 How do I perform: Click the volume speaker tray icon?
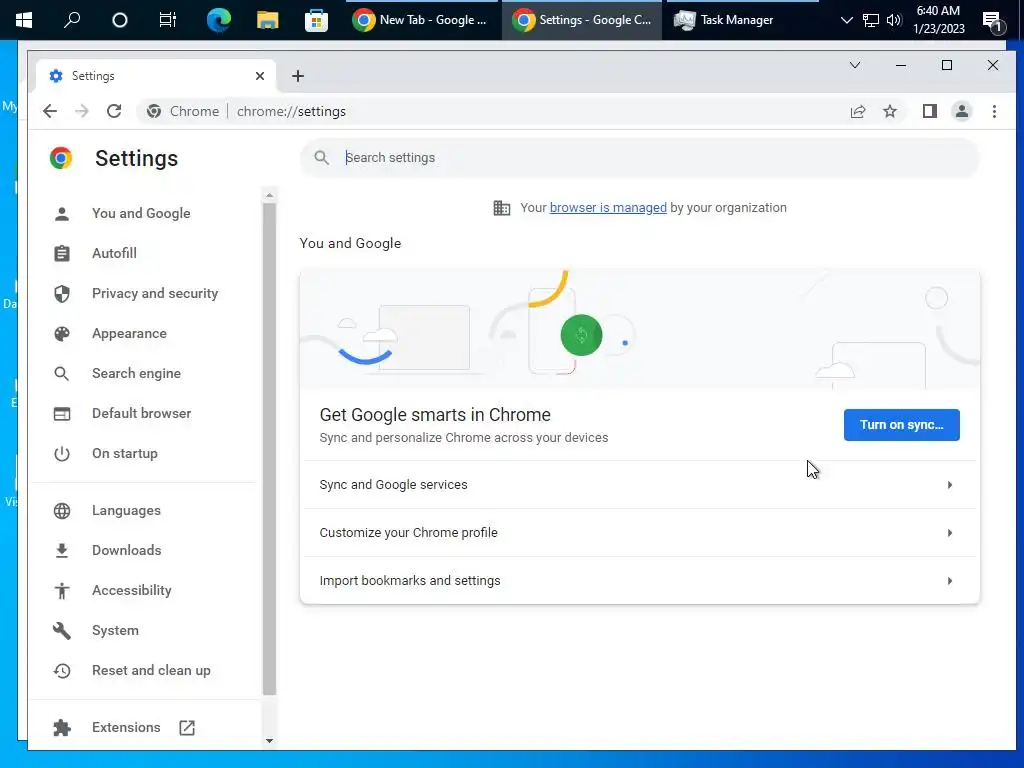(x=894, y=20)
